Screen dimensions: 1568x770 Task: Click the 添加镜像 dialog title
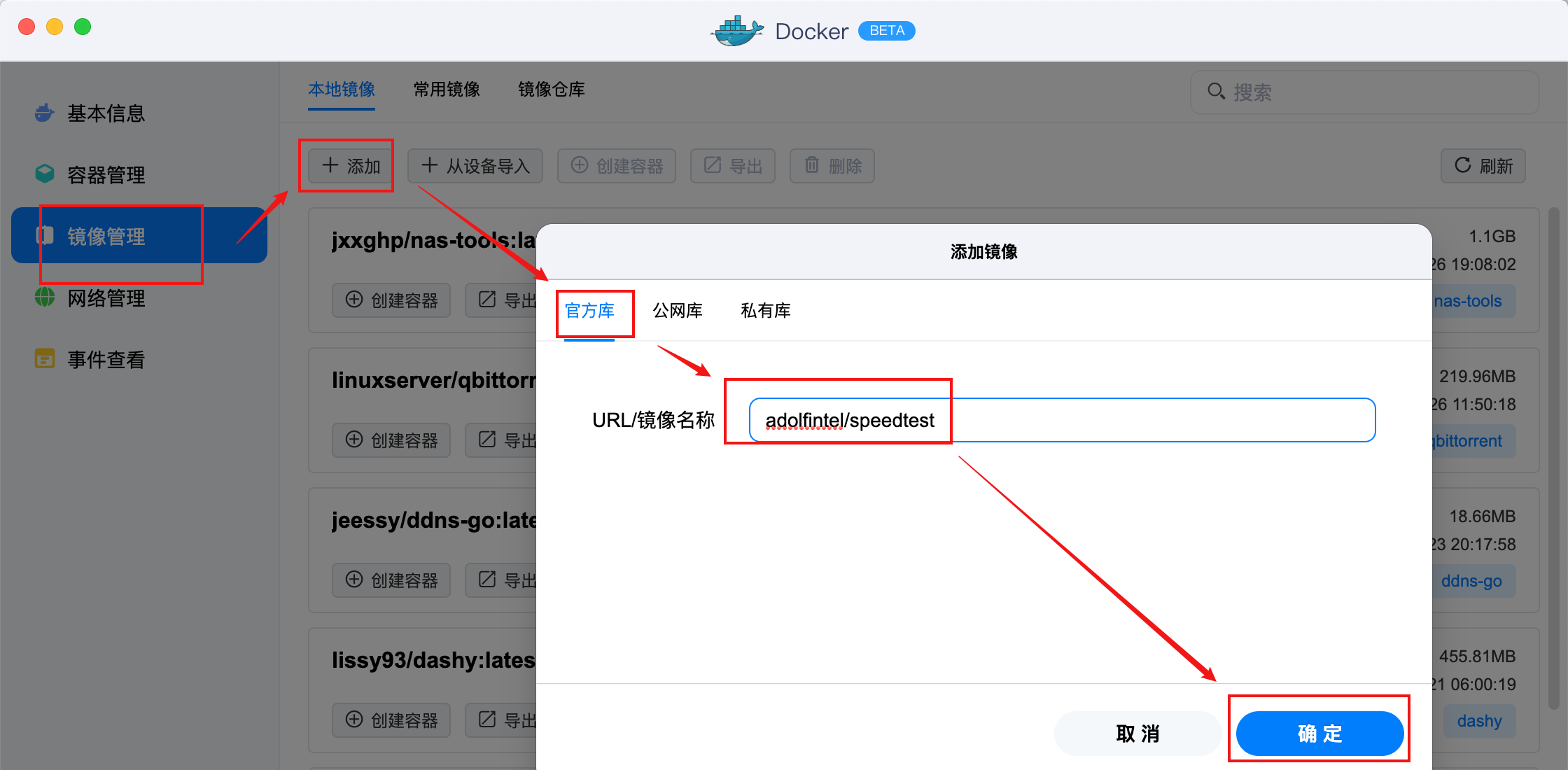(983, 252)
